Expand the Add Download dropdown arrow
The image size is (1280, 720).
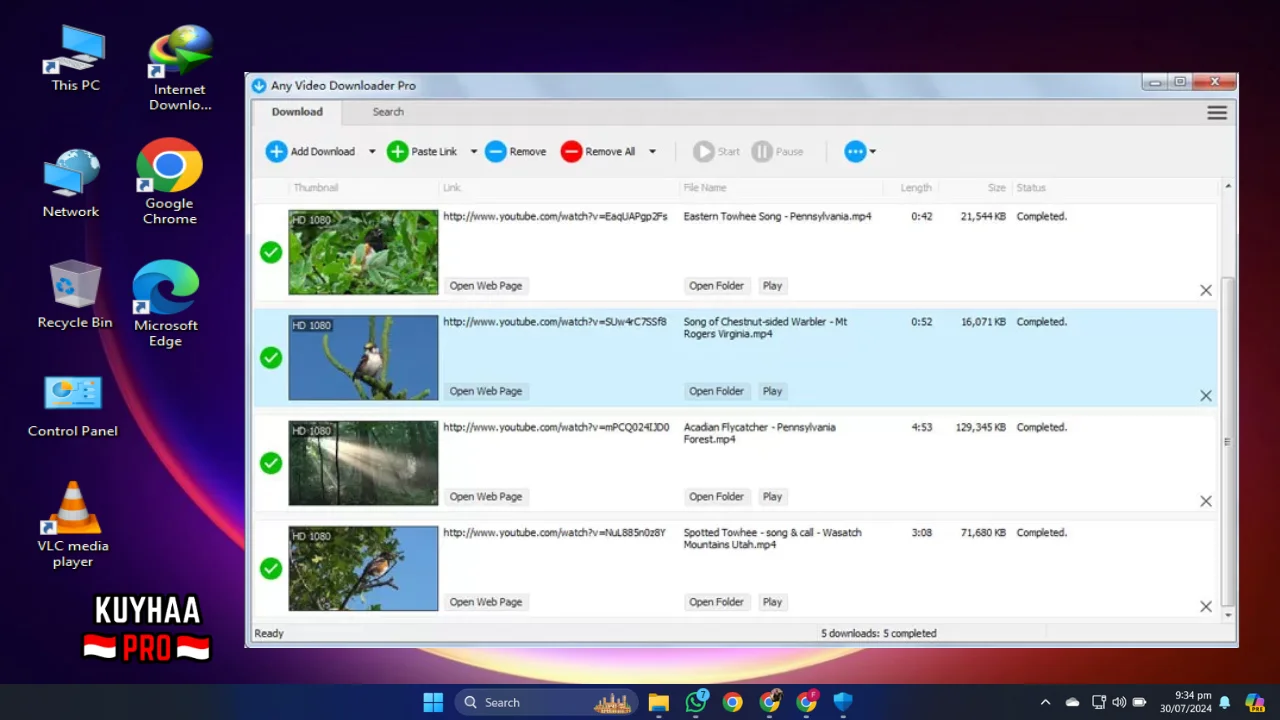point(372,152)
